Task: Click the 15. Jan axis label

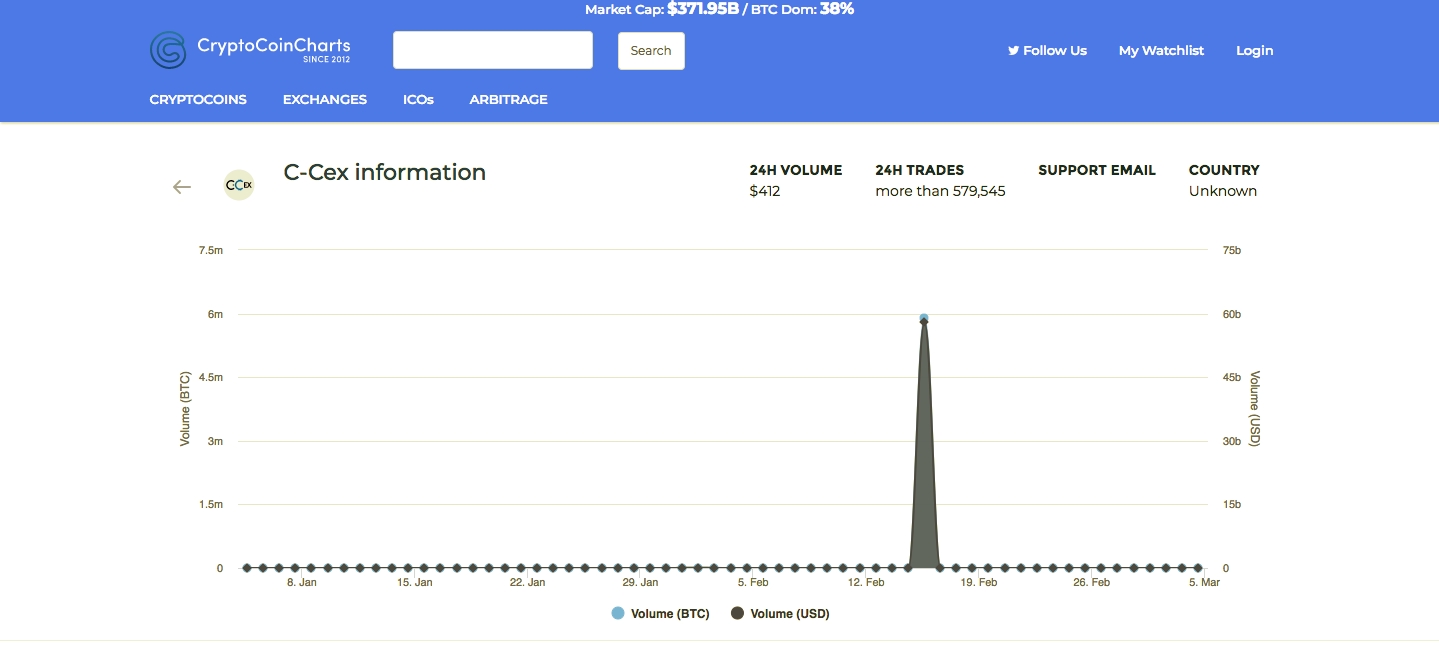Action: point(414,582)
